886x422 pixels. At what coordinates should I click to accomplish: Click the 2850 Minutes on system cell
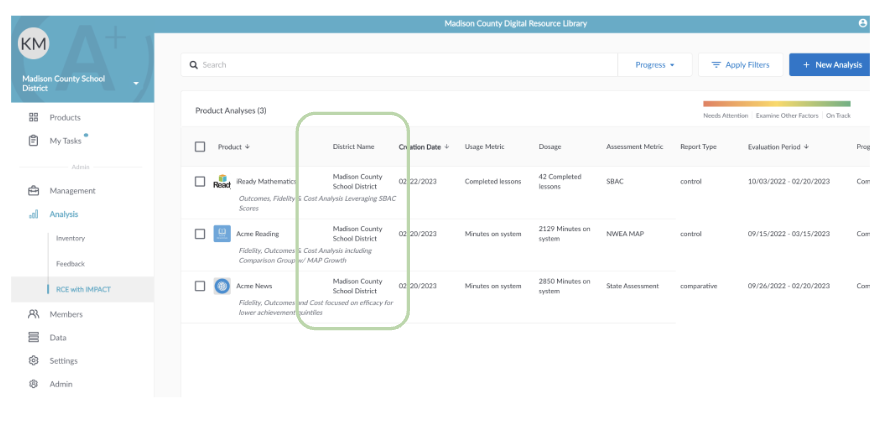point(564,286)
